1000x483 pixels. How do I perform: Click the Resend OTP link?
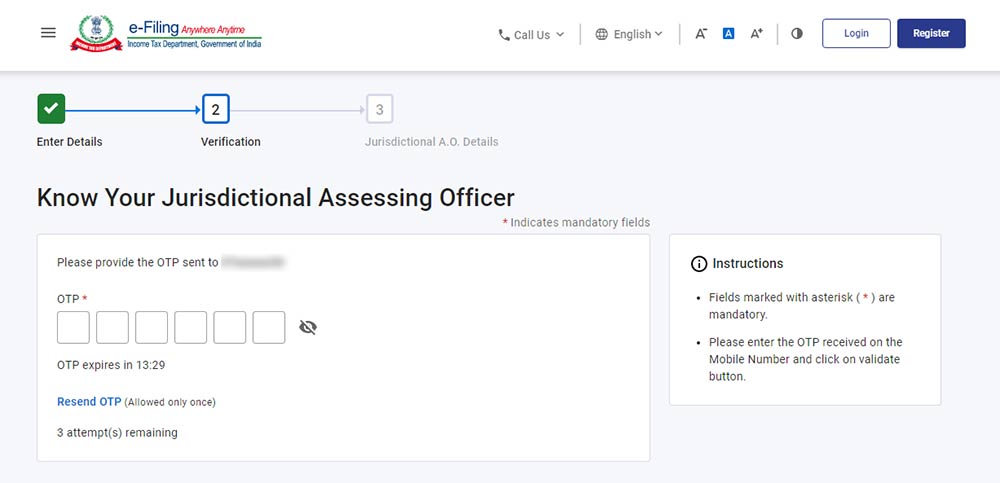coord(89,402)
